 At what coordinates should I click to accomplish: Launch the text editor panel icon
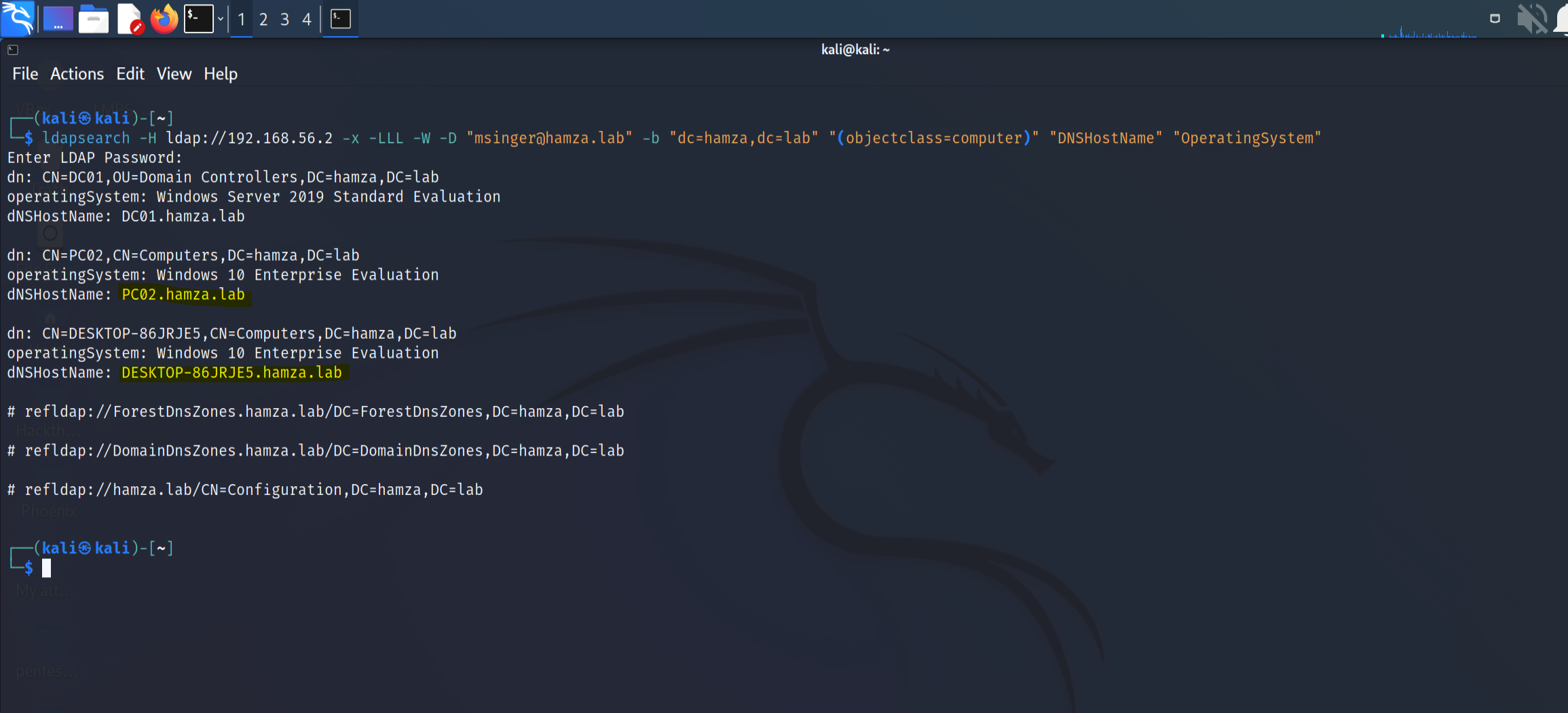130,18
